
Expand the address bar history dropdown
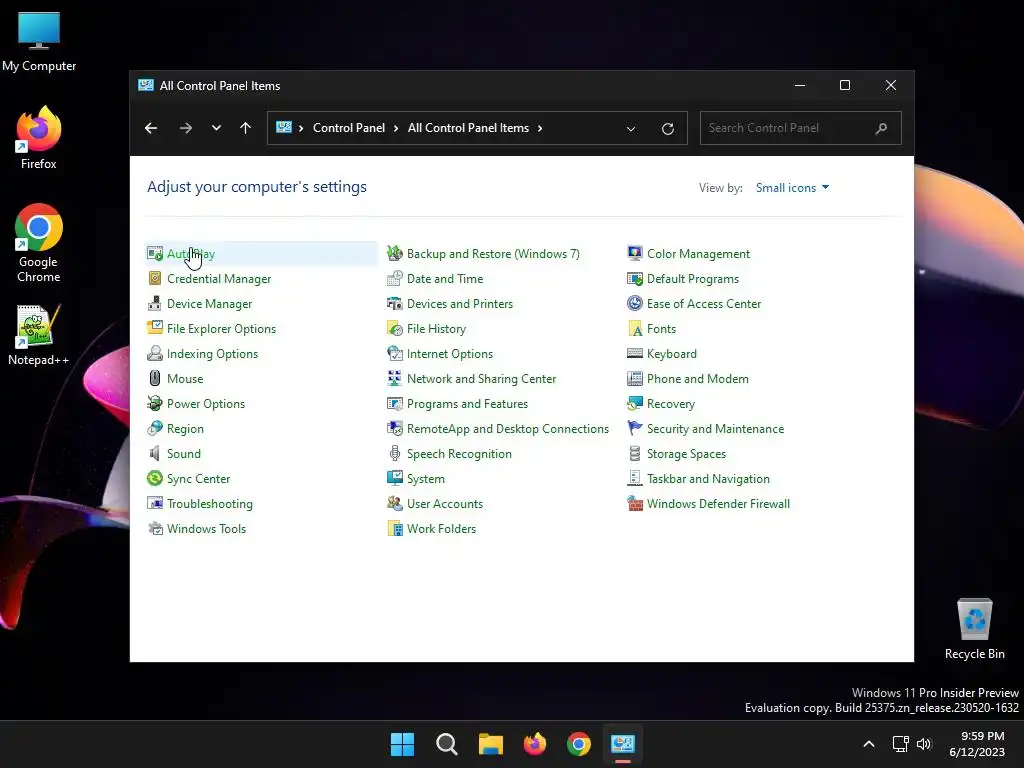coord(631,129)
